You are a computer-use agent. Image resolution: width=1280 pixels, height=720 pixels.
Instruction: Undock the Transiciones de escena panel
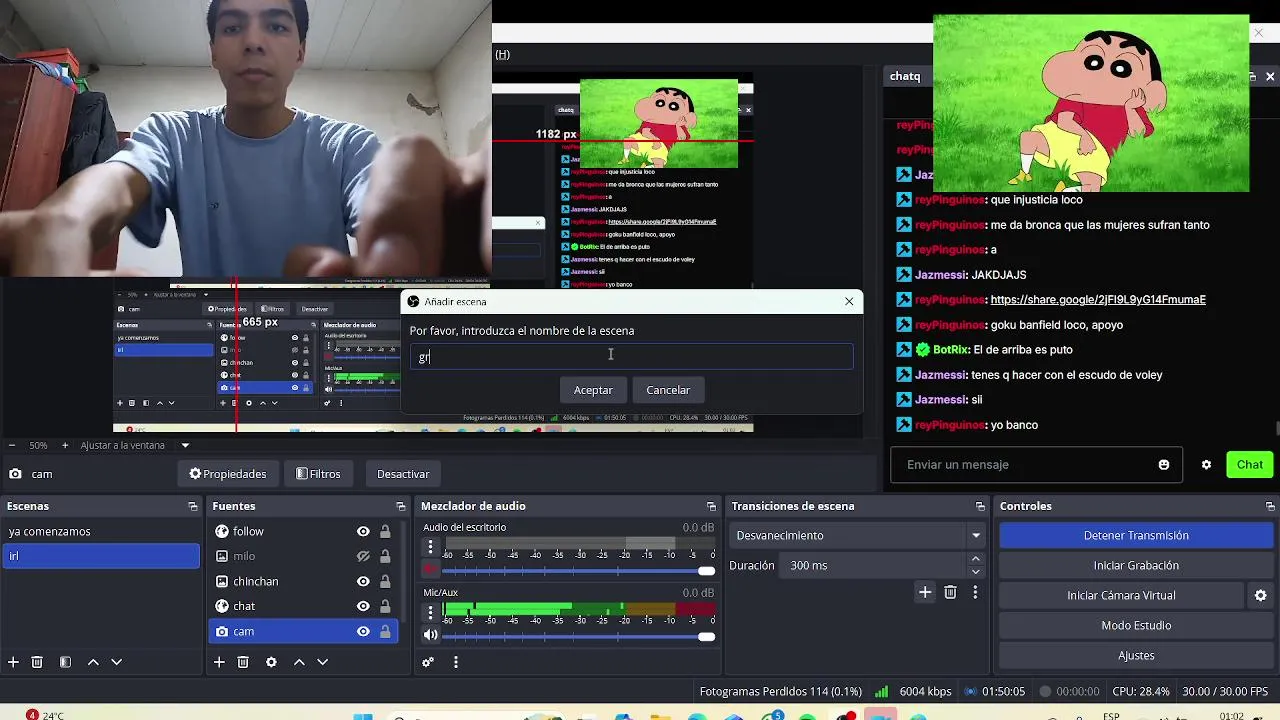pos(980,507)
